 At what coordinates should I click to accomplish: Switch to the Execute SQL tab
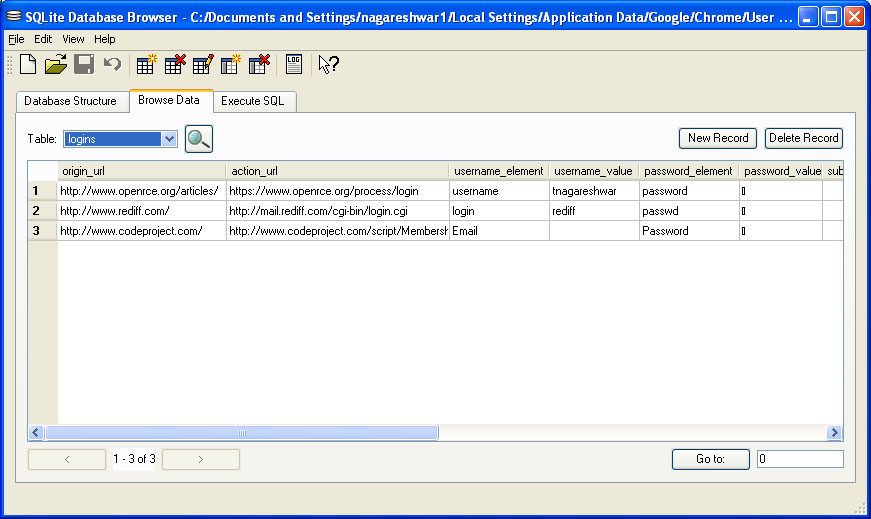pyautogui.click(x=252, y=101)
